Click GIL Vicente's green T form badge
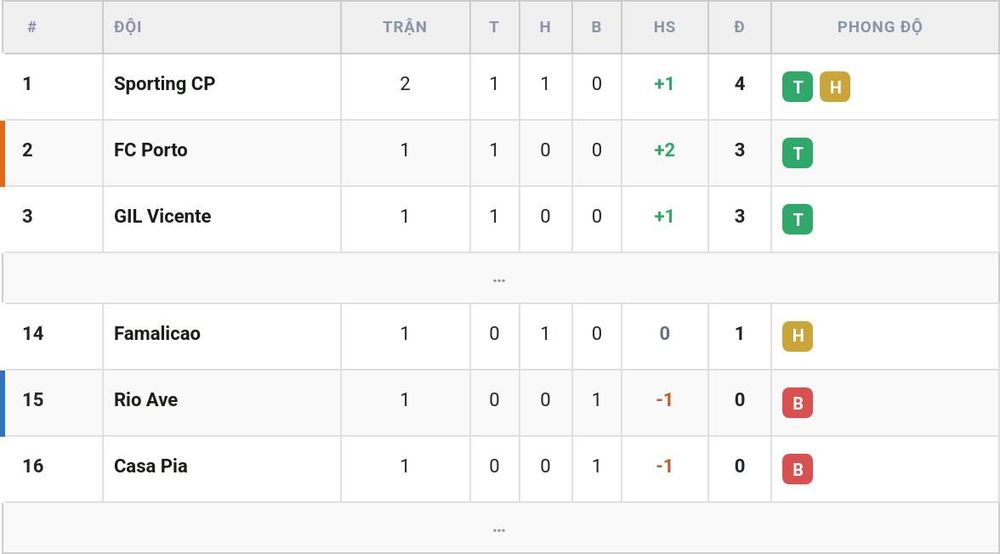The height and width of the screenshot is (554, 1000). point(797,219)
